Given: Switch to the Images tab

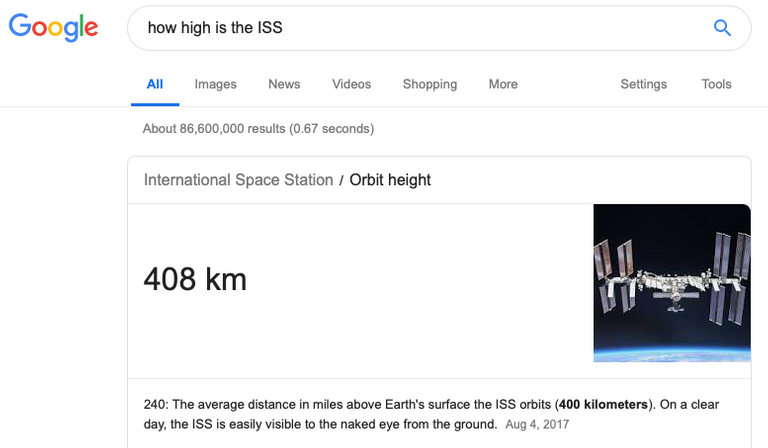Looking at the screenshot, I should [216, 84].
